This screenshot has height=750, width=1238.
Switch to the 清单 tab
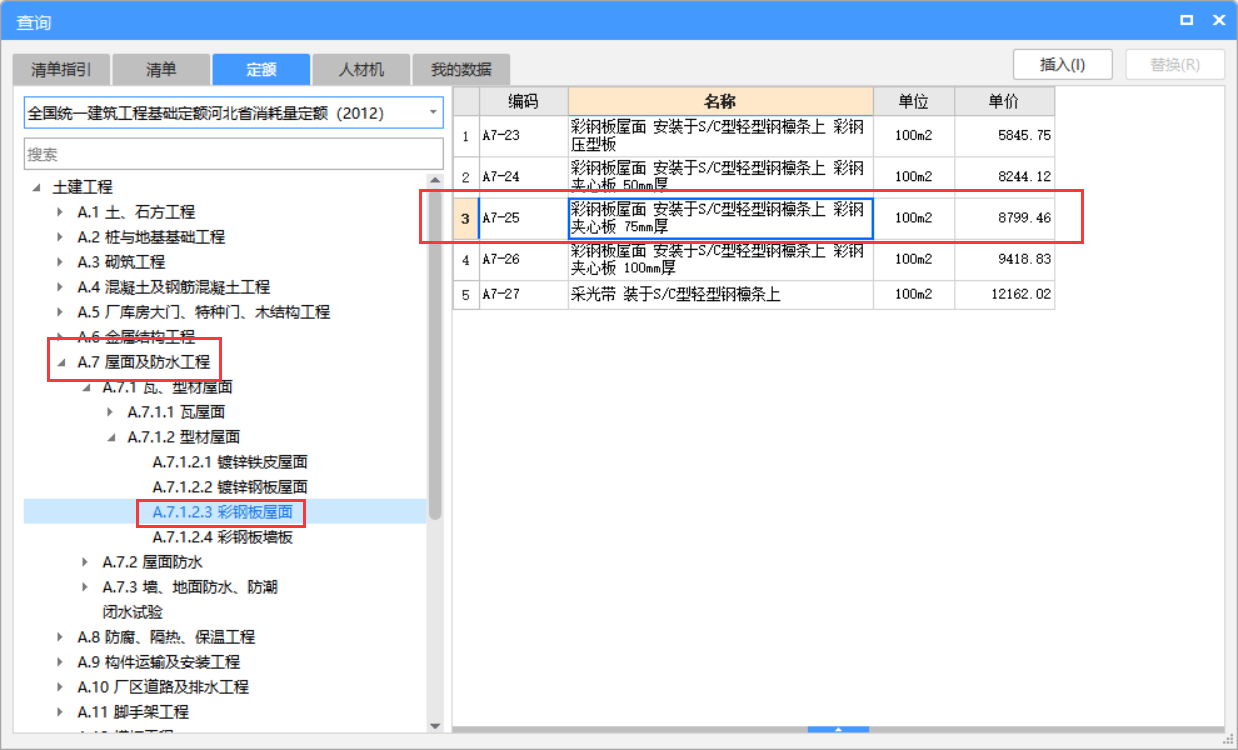pyautogui.click(x=161, y=69)
